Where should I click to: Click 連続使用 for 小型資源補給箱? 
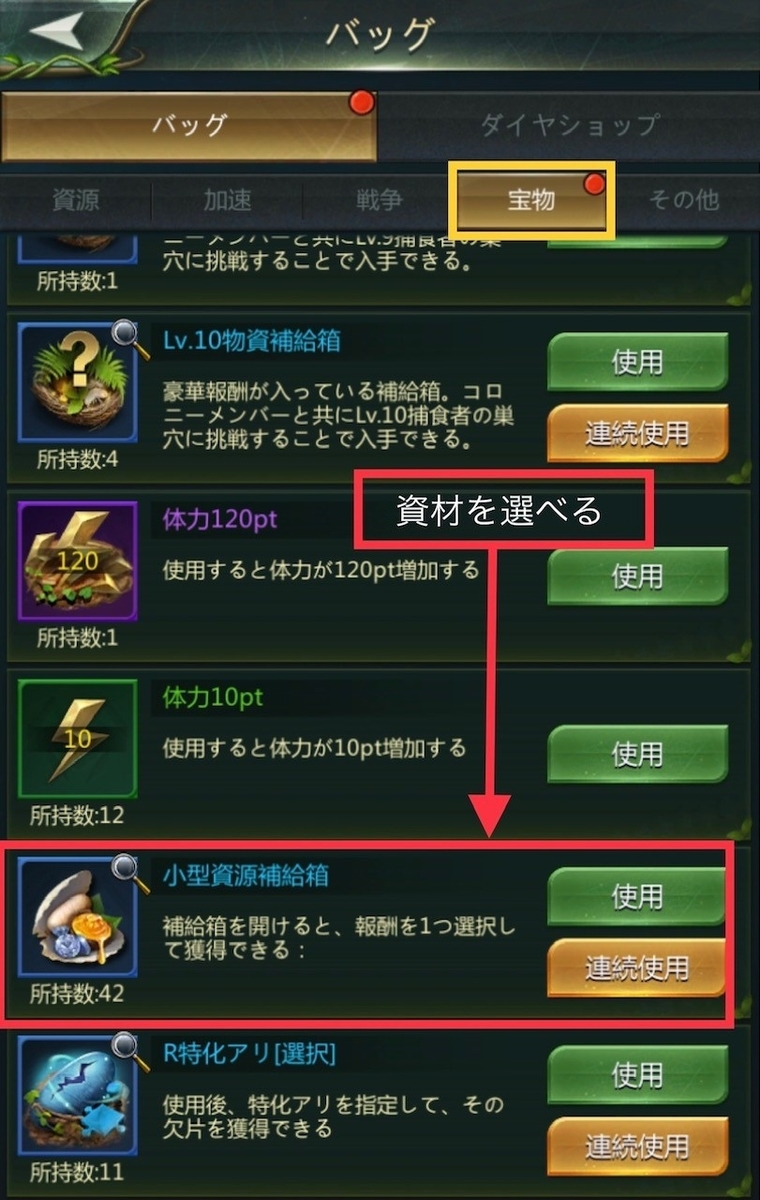(x=637, y=968)
